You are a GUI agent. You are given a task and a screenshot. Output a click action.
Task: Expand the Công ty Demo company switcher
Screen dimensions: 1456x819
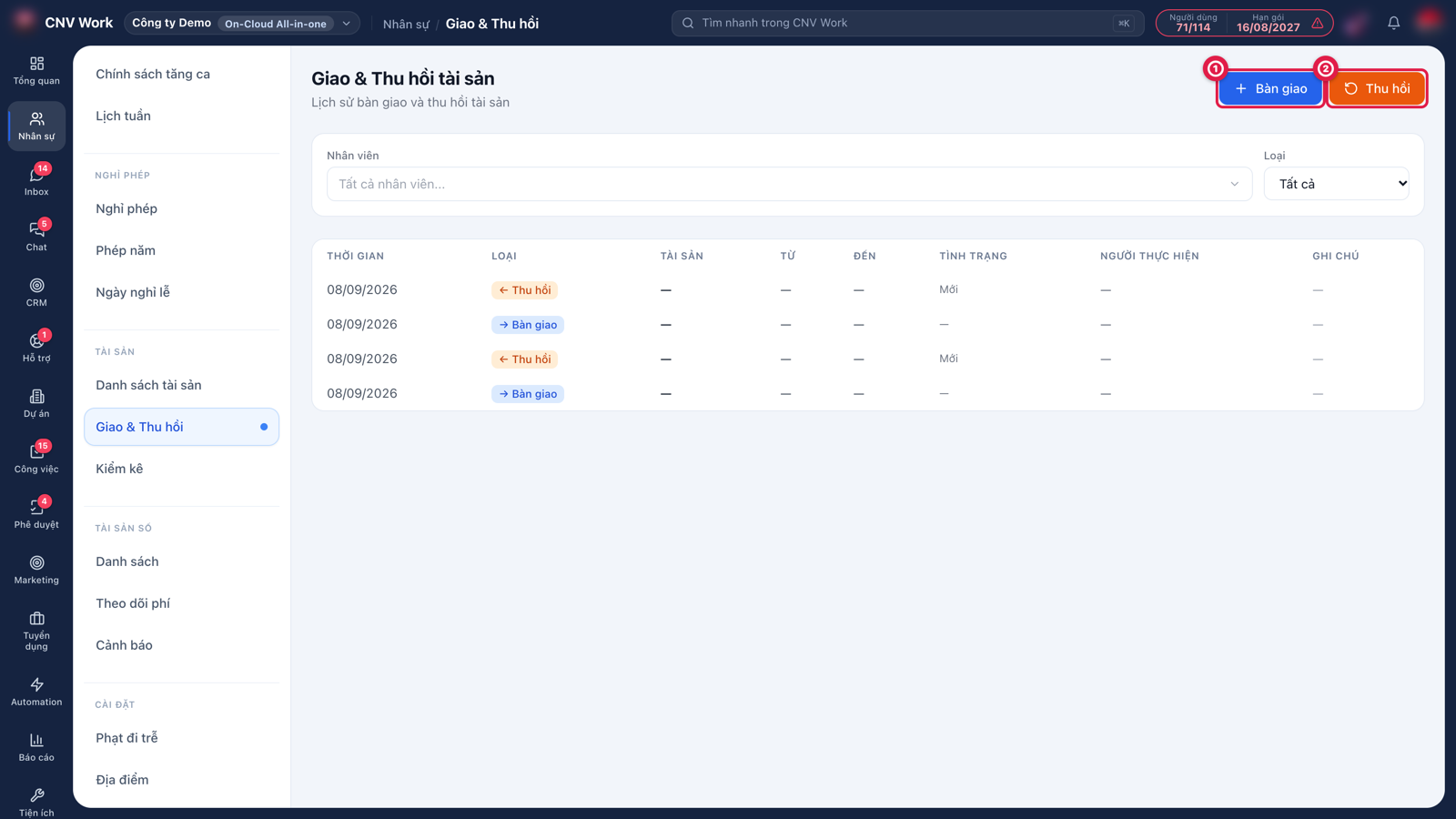pos(242,23)
